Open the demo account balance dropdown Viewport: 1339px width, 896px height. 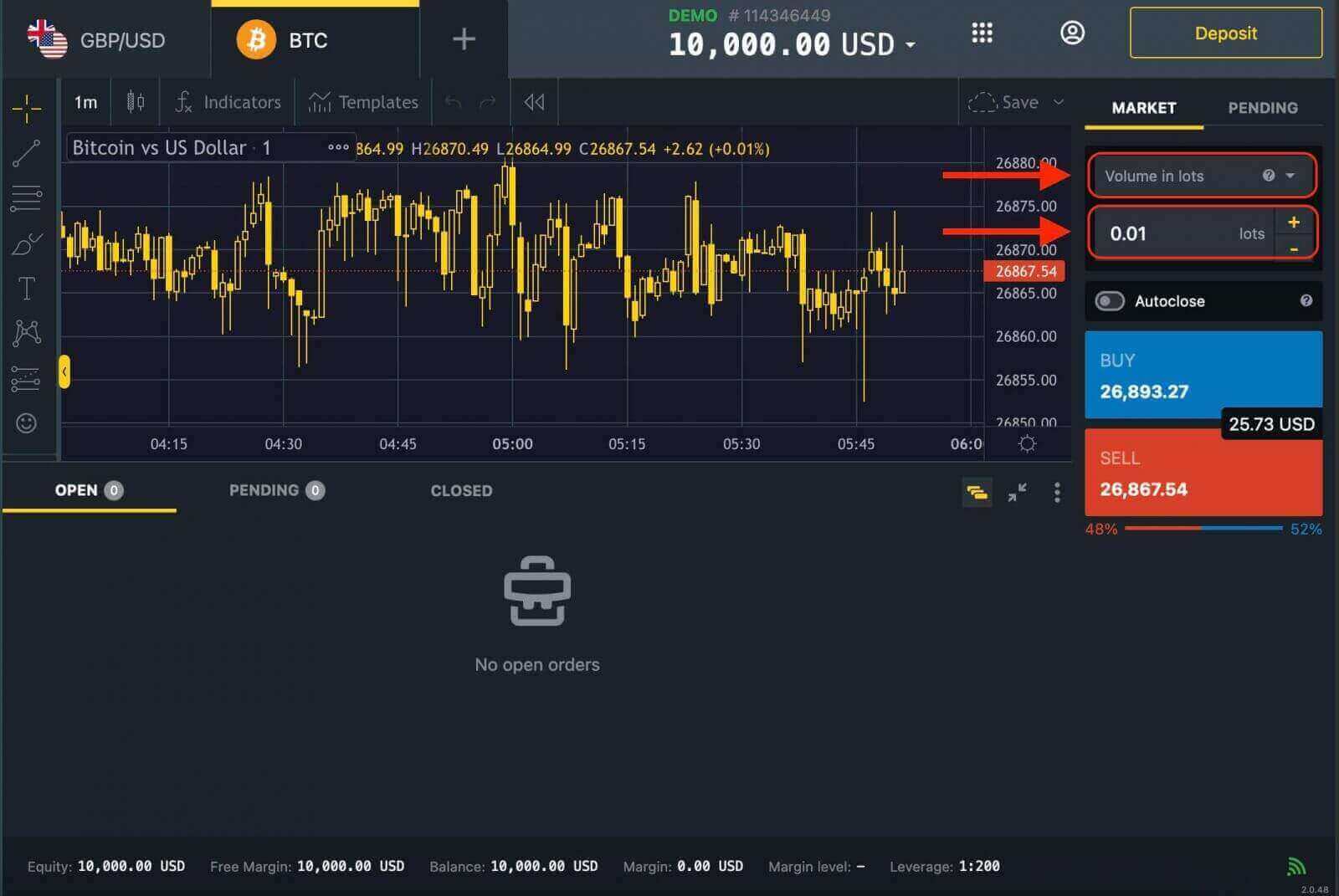(910, 44)
